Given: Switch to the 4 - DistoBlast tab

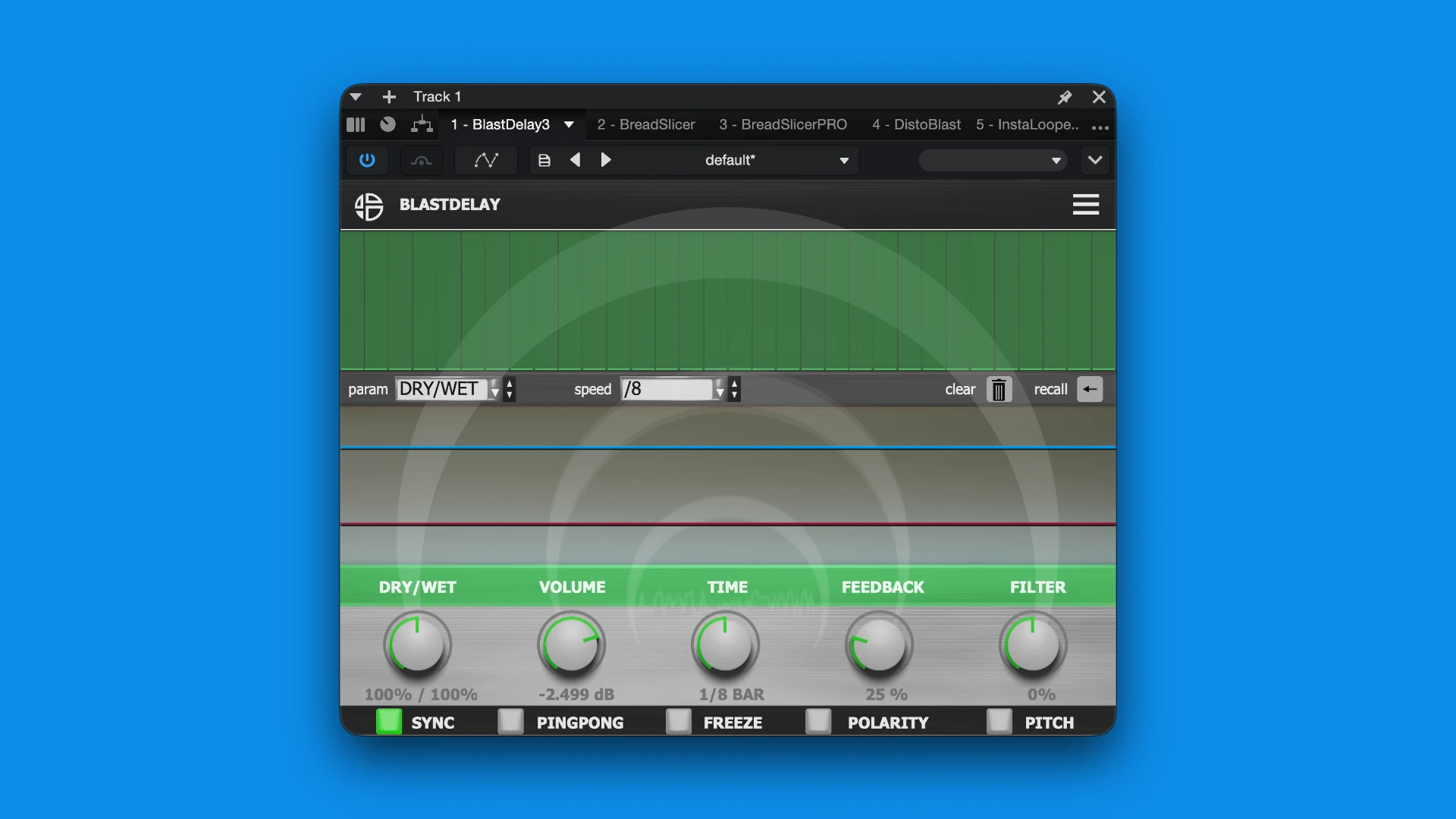Looking at the screenshot, I should [x=916, y=124].
